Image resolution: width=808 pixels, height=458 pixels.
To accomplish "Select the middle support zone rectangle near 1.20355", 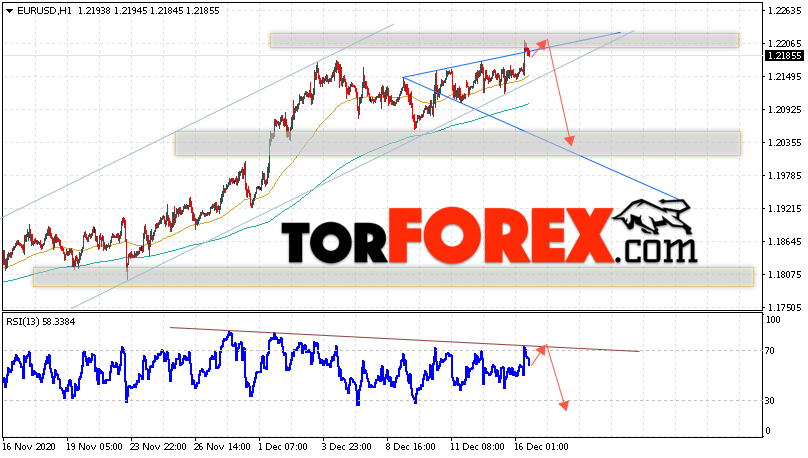I will 458,143.
